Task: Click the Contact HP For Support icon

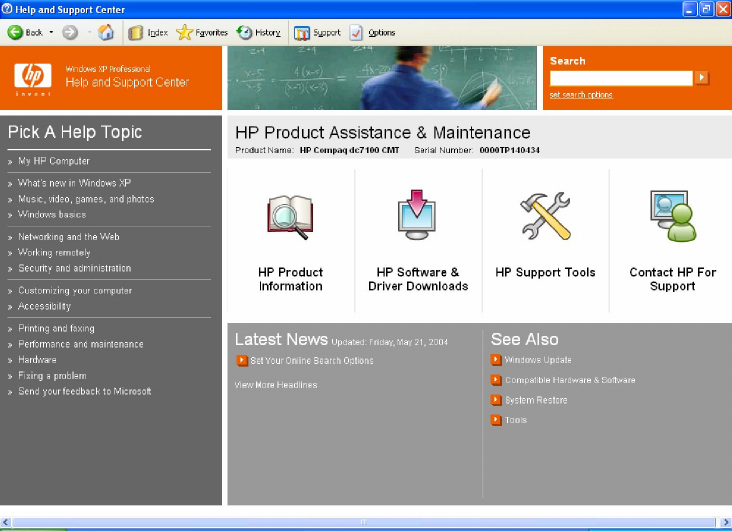Action: click(x=673, y=216)
